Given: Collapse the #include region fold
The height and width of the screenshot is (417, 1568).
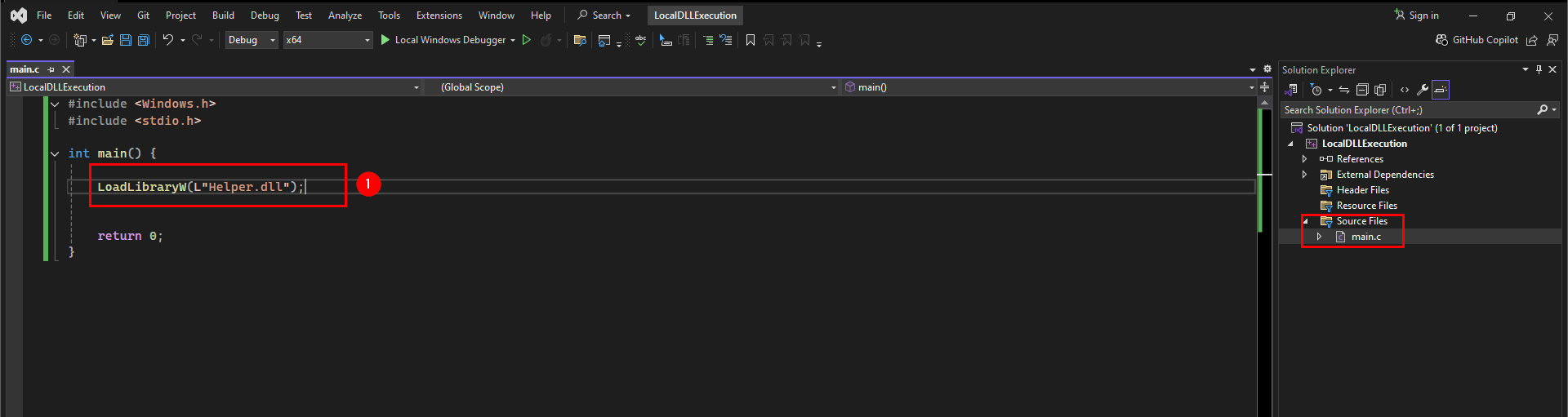Looking at the screenshot, I should [55, 104].
